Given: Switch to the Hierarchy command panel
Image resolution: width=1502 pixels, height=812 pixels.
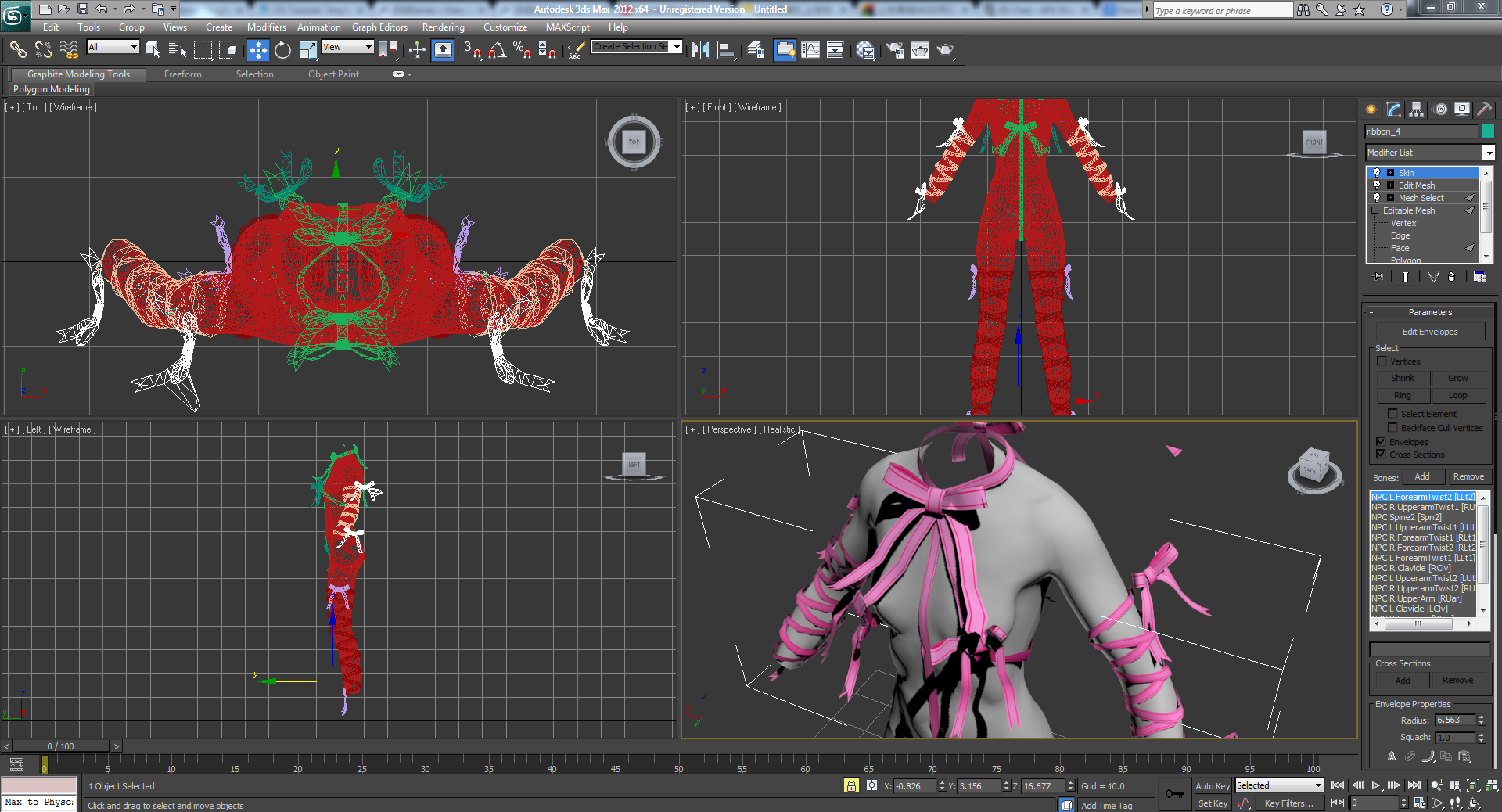Looking at the screenshot, I should tap(1417, 110).
